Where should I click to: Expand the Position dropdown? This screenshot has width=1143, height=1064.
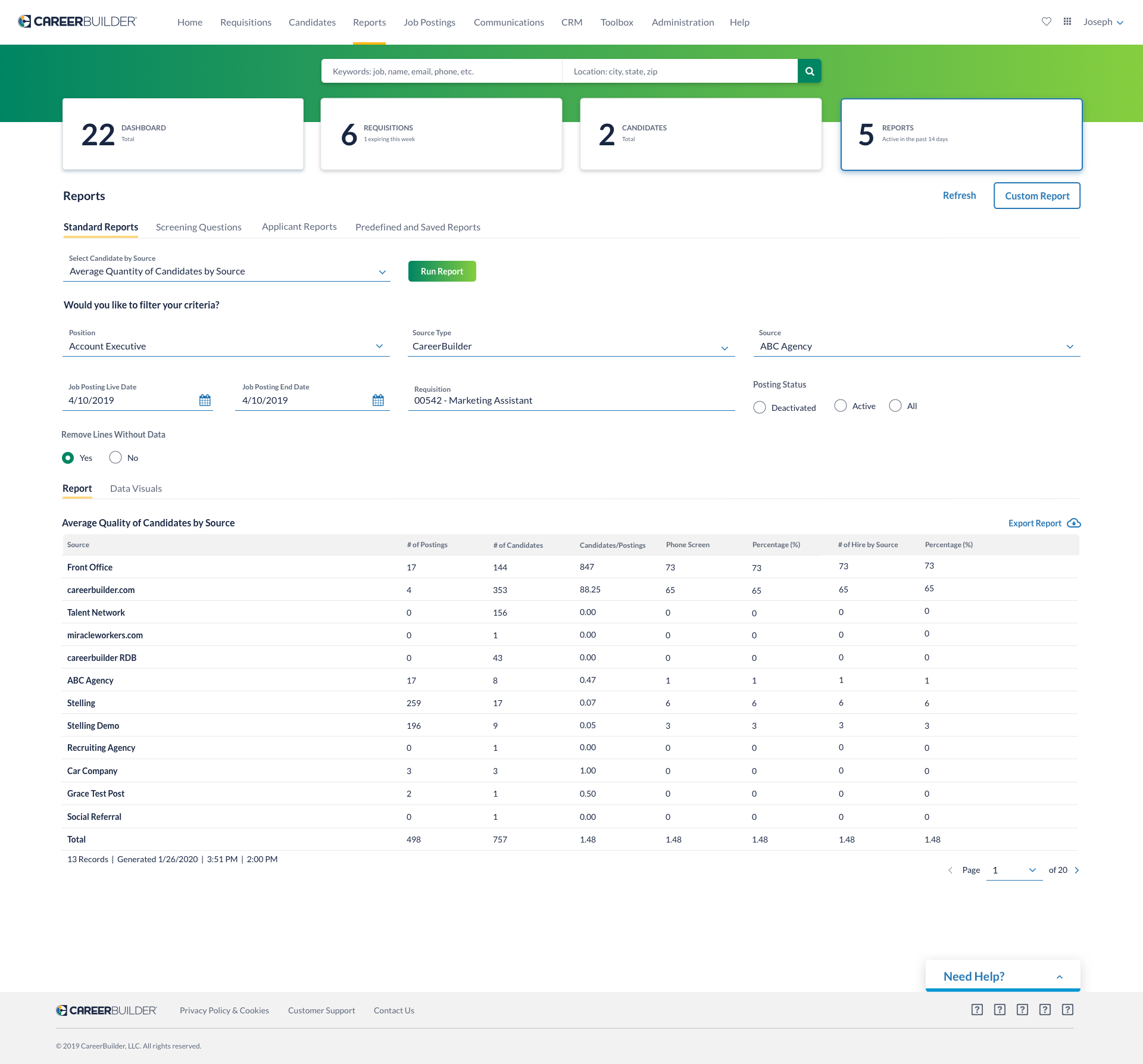tap(379, 346)
